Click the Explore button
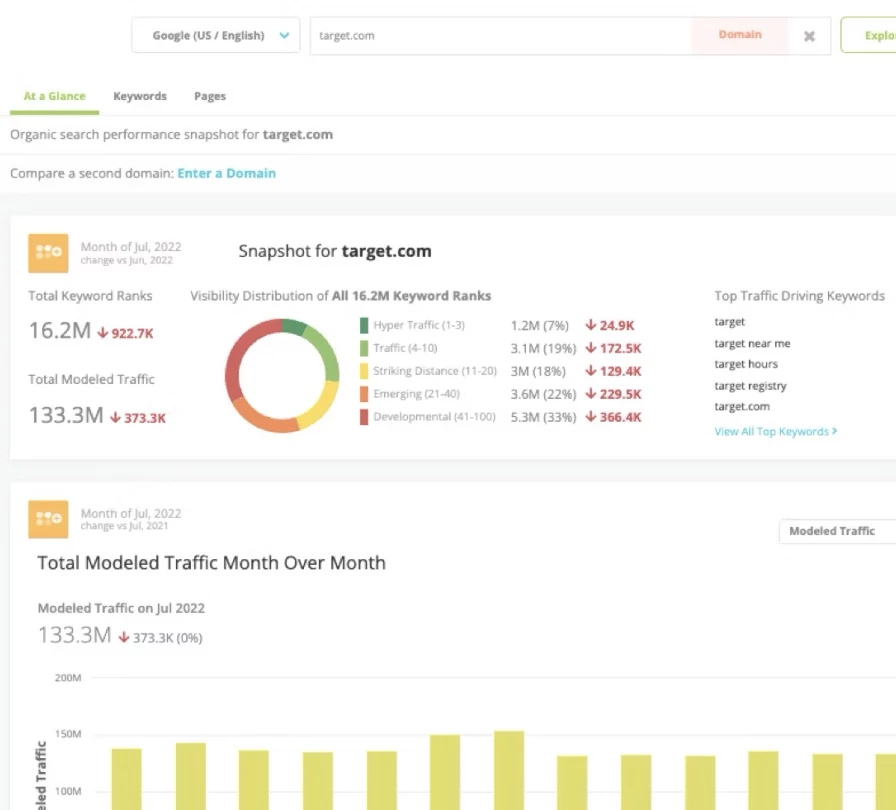Viewport: 896px width, 810px height. point(869,35)
